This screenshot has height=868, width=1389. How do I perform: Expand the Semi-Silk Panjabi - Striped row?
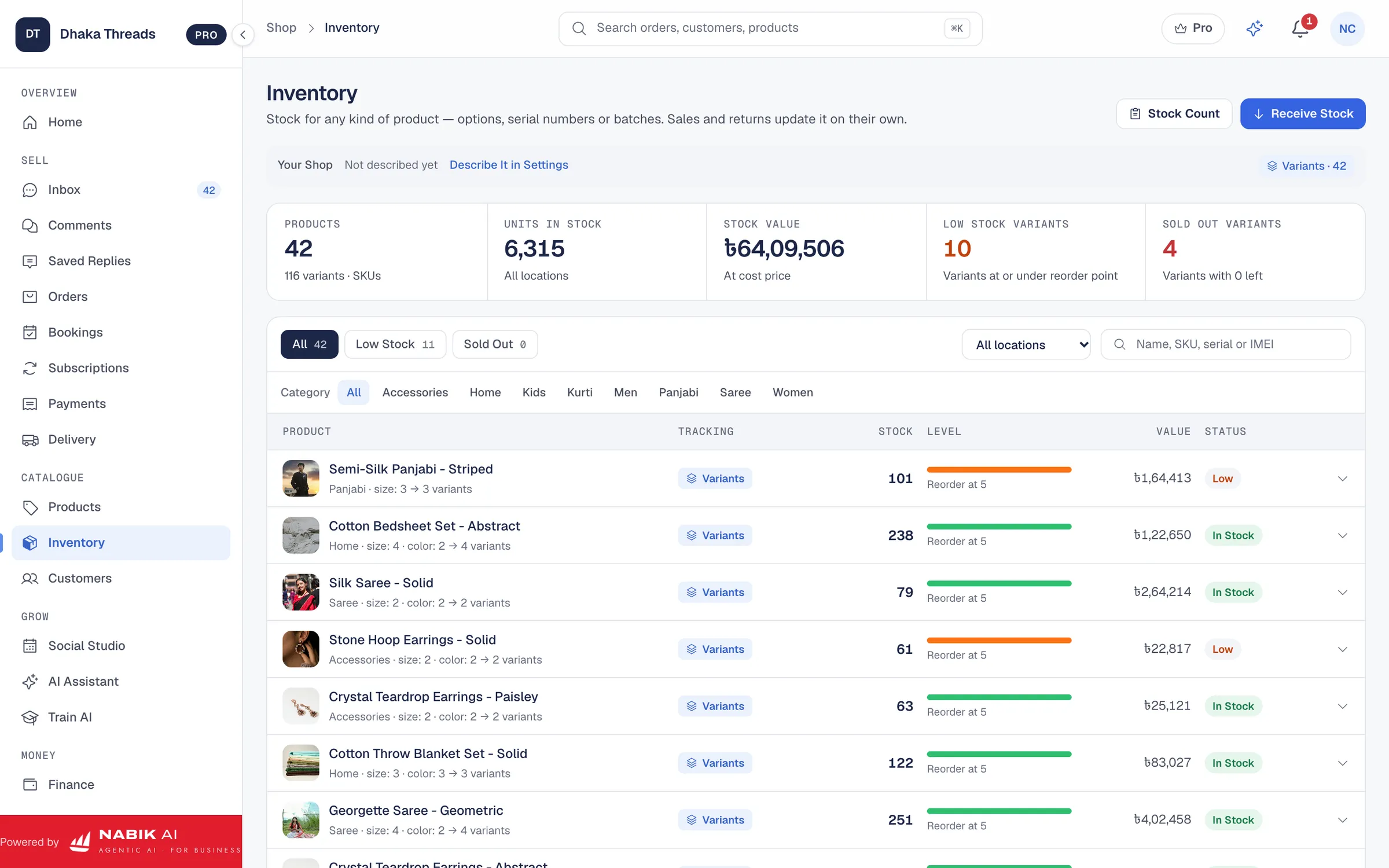tap(1343, 479)
